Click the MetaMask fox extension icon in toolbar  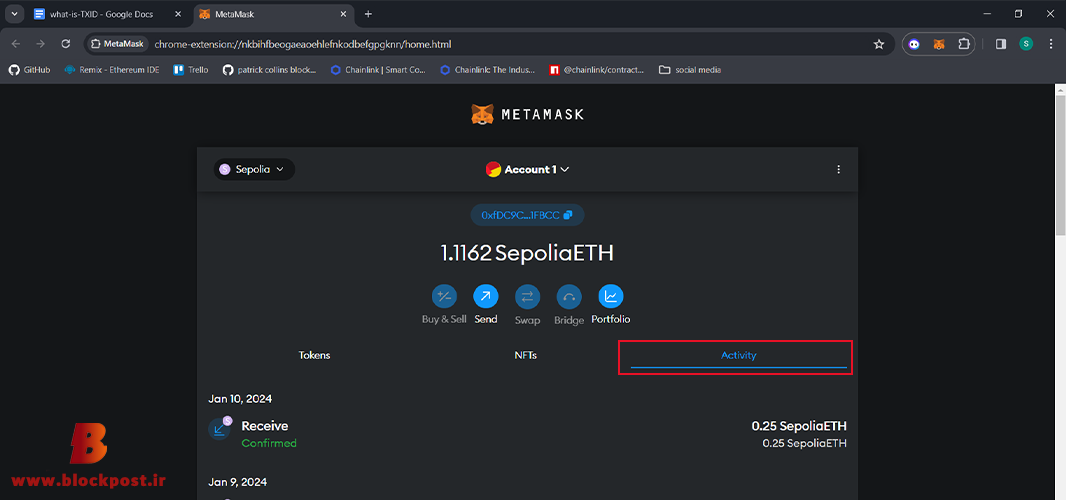(938, 44)
